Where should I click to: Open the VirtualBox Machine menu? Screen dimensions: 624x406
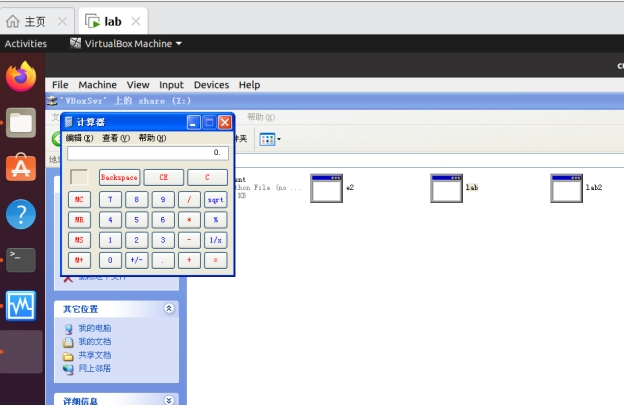98,85
